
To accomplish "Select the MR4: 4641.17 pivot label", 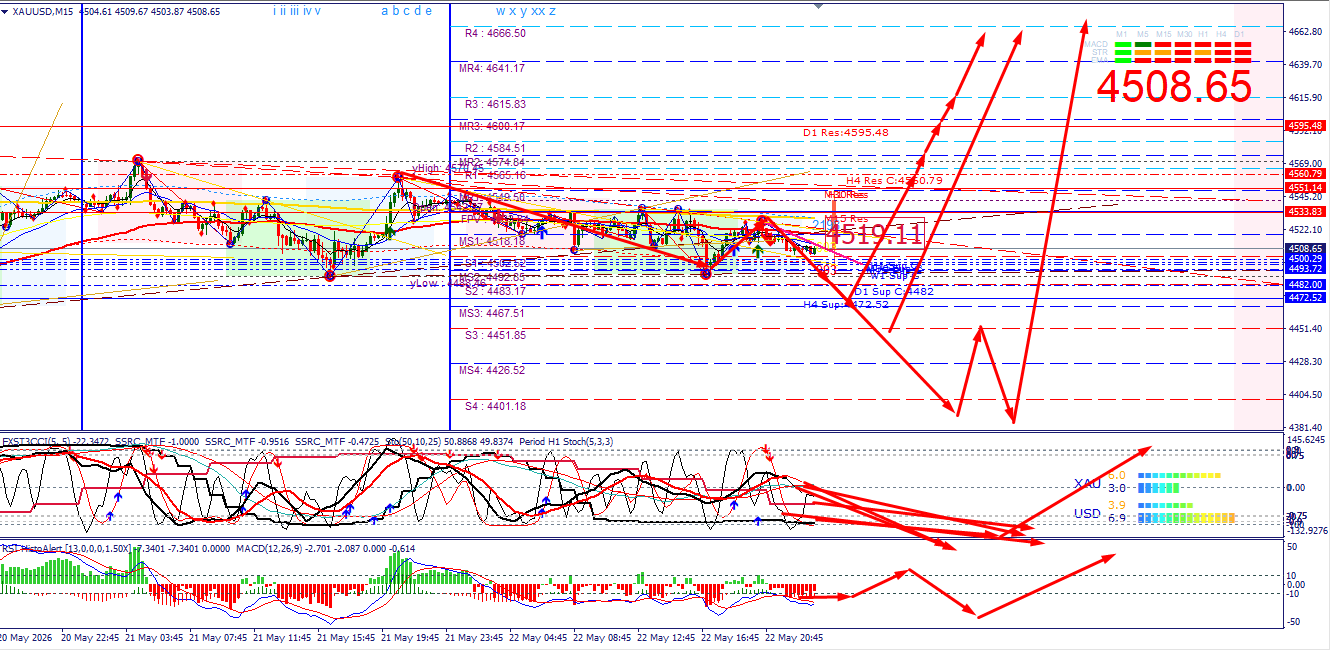I will 492,69.
